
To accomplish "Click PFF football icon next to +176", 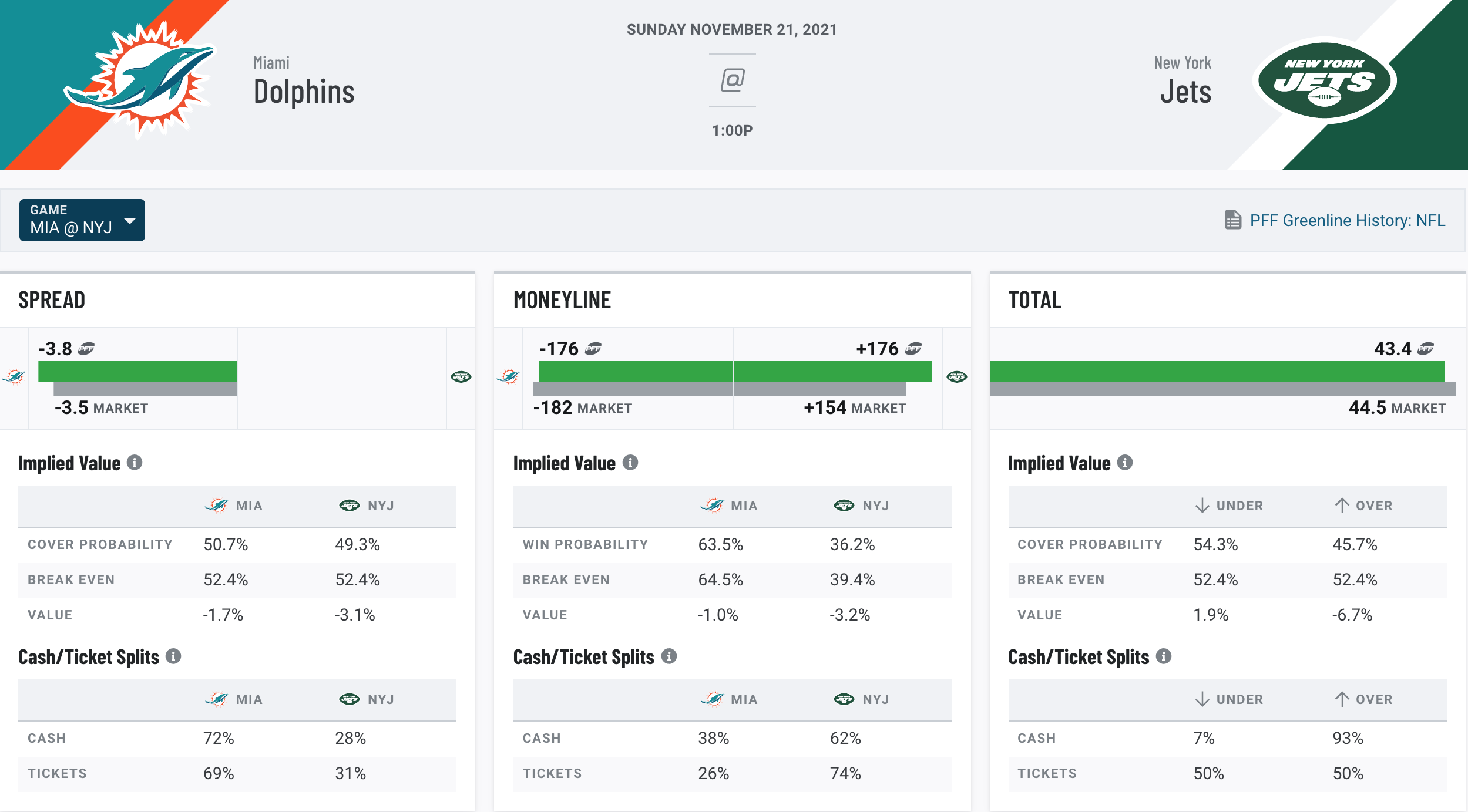I will tap(913, 349).
